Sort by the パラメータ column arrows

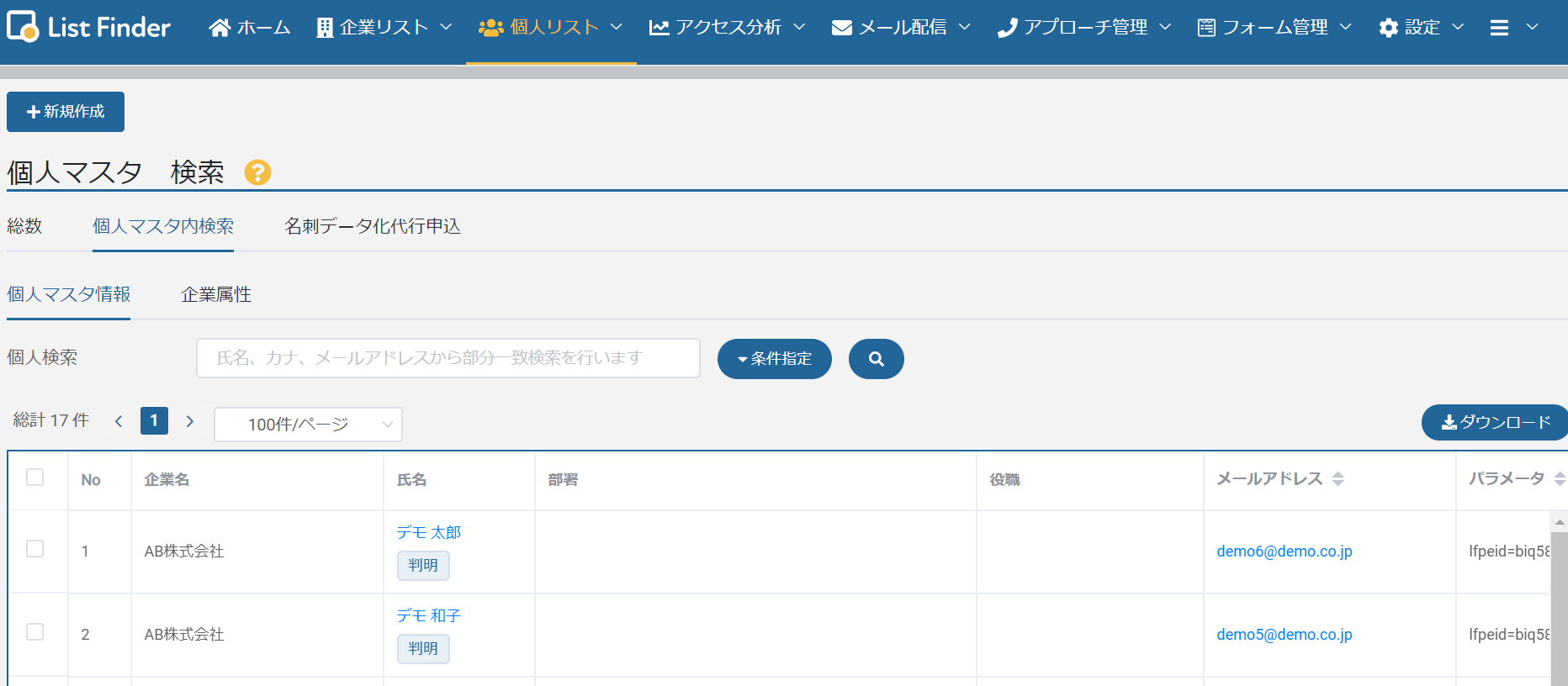pyautogui.click(x=1559, y=479)
